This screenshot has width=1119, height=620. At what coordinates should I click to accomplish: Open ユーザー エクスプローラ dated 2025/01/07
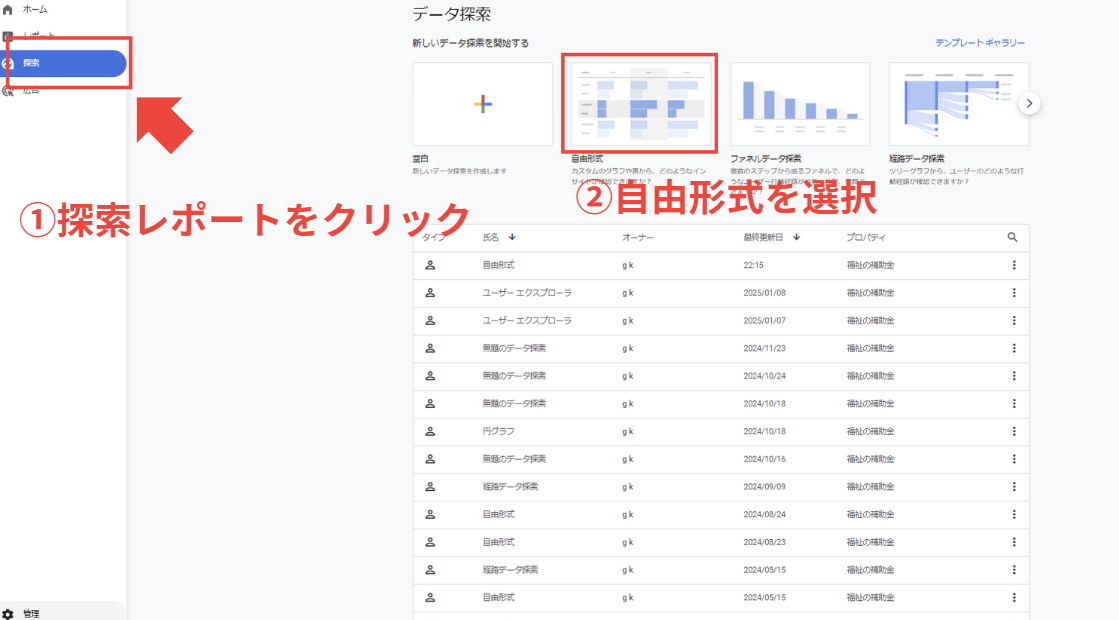pos(527,320)
